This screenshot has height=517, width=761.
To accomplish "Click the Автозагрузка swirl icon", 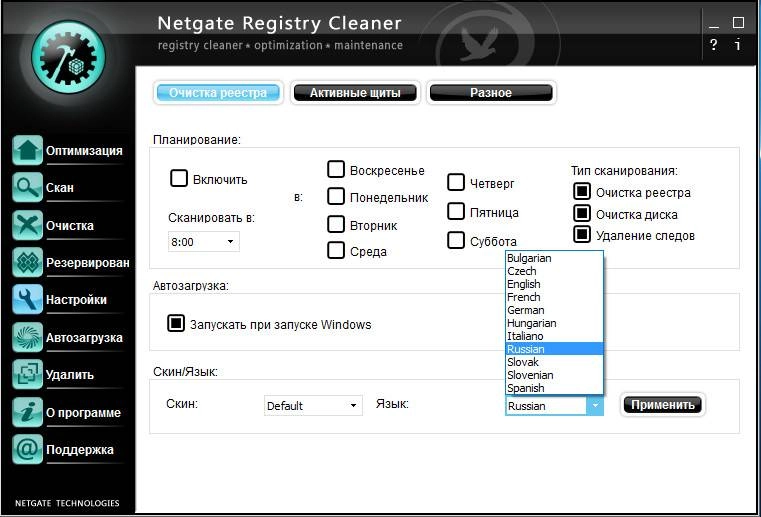I will (x=27, y=337).
